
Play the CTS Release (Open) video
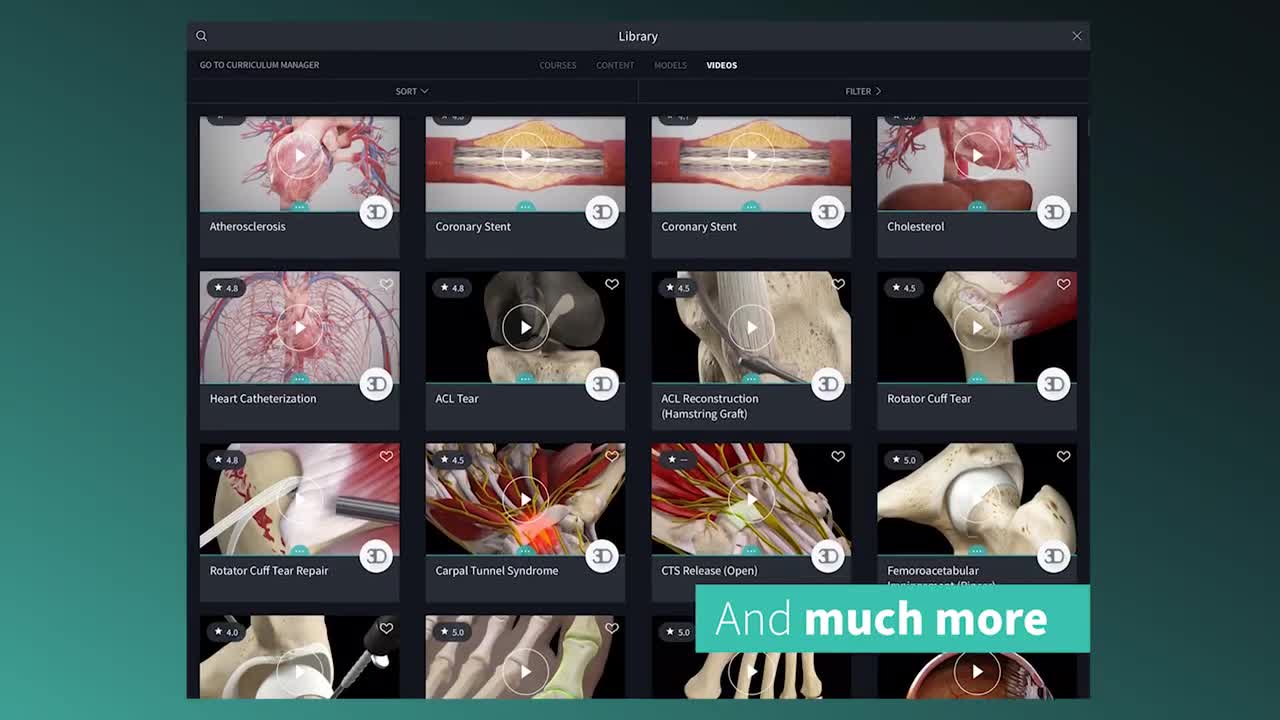coord(751,499)
